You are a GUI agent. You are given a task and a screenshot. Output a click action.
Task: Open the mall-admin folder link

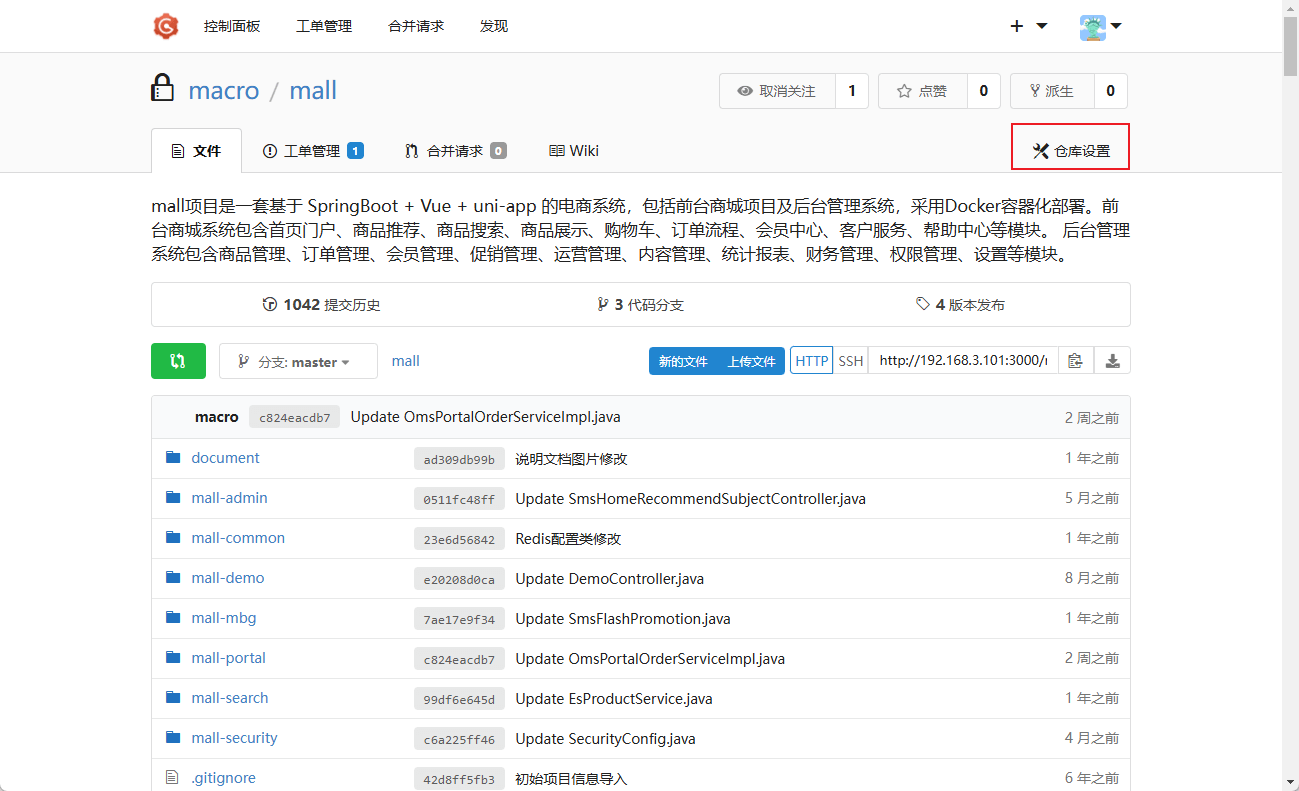(229, 498)
